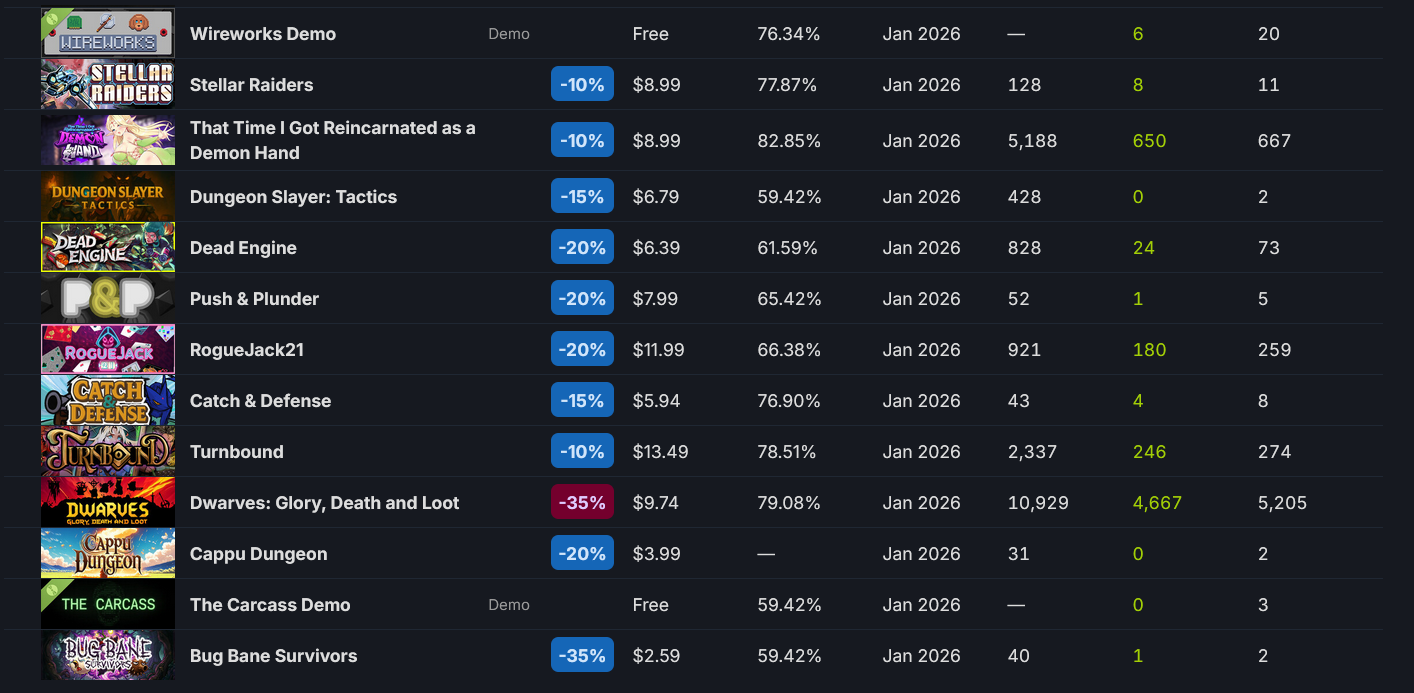The image size is (1414, 693).
Task: Open the Stellar Raiders game image
Action: 108,85
